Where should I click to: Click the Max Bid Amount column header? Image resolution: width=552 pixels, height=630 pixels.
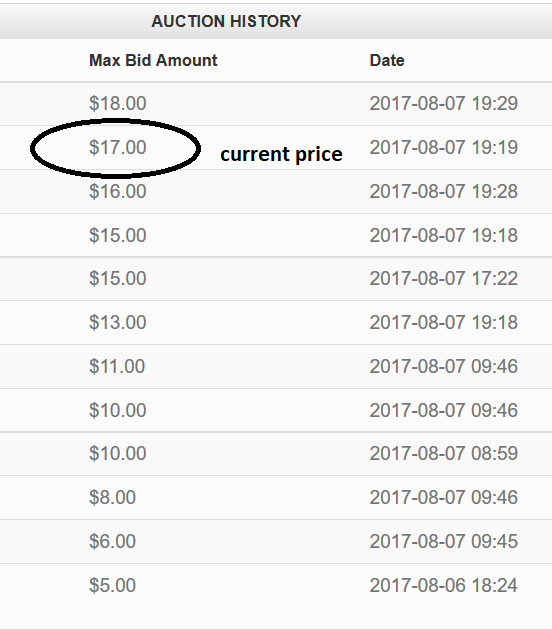point(153,60)
